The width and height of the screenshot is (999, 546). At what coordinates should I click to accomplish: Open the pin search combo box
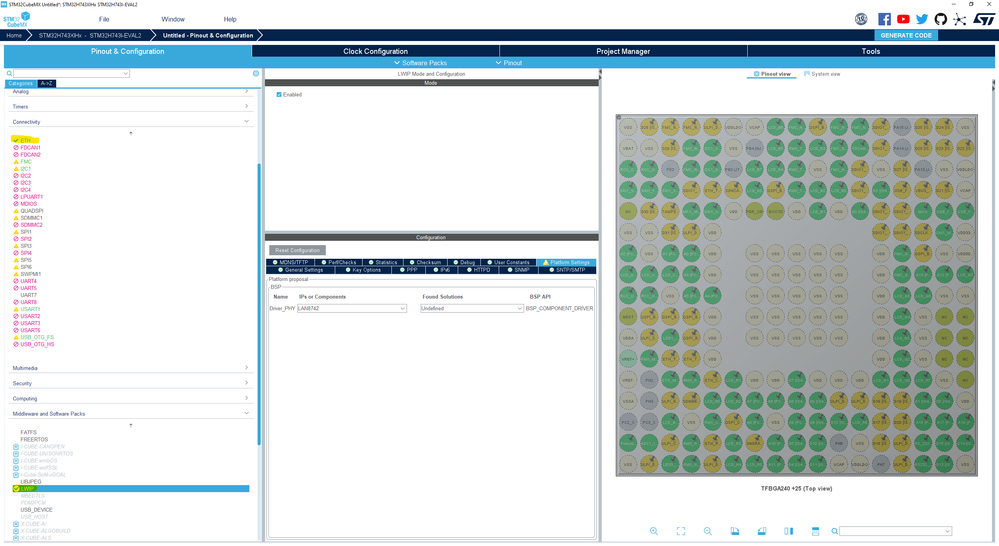(x=896, y=531)
